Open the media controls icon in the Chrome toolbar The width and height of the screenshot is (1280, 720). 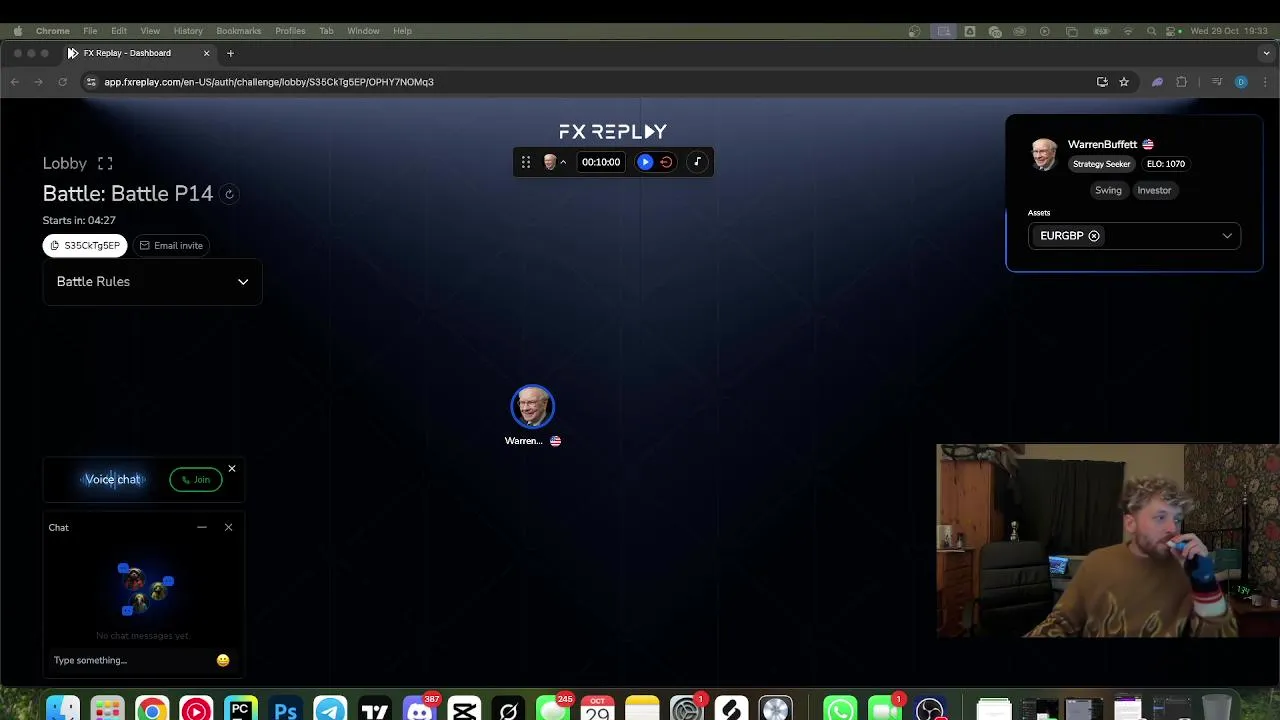1217,82
